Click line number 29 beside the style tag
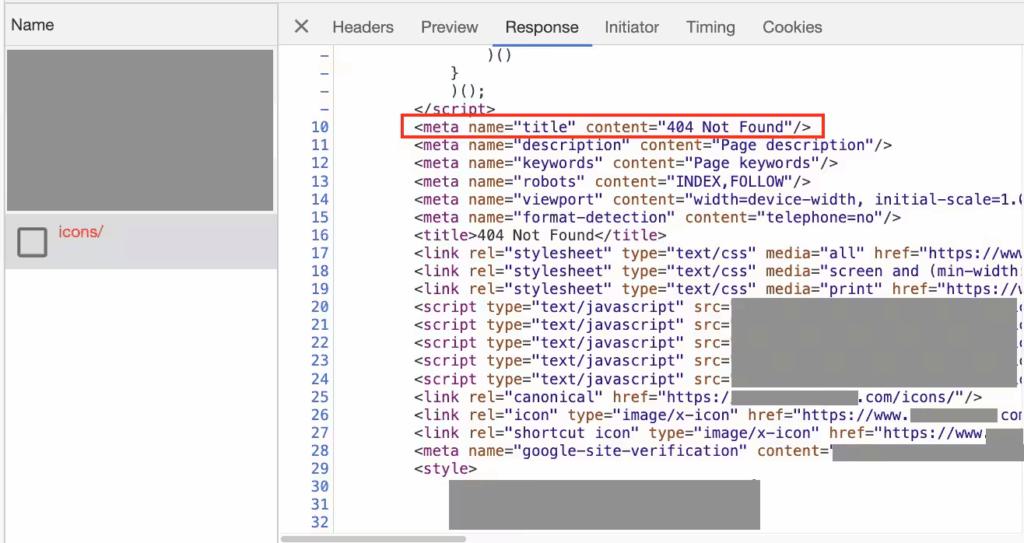1024x543 pixels. tap(320, 469)
